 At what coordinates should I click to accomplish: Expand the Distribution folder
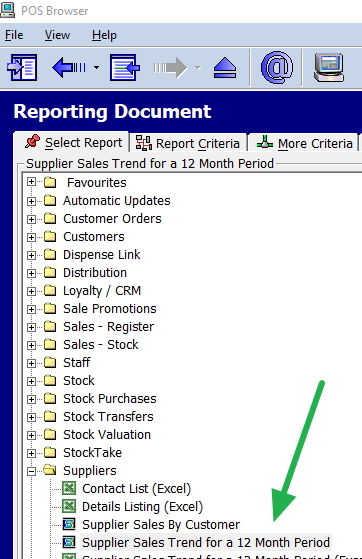coord(31,273)
